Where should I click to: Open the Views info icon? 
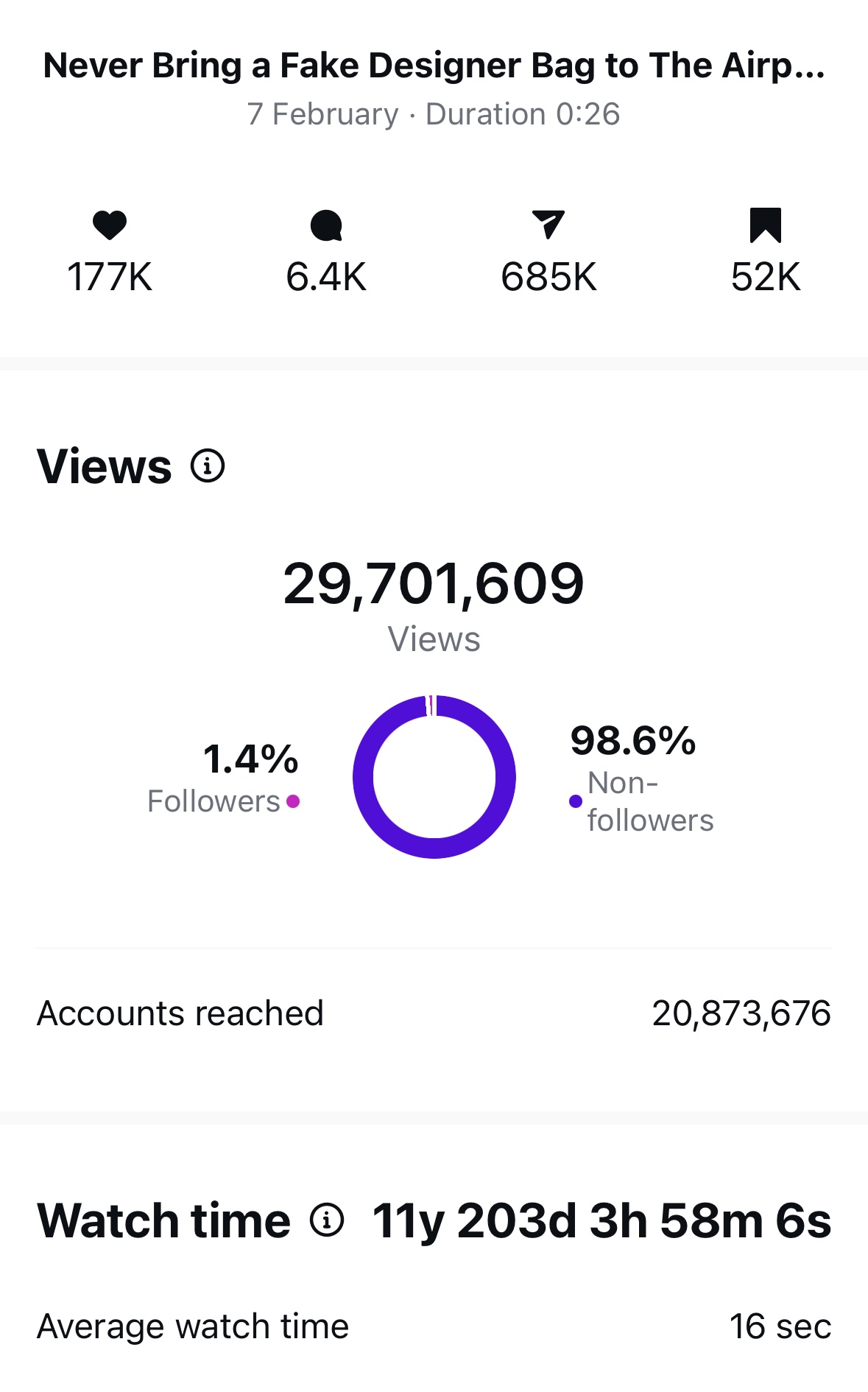(208, 466)
